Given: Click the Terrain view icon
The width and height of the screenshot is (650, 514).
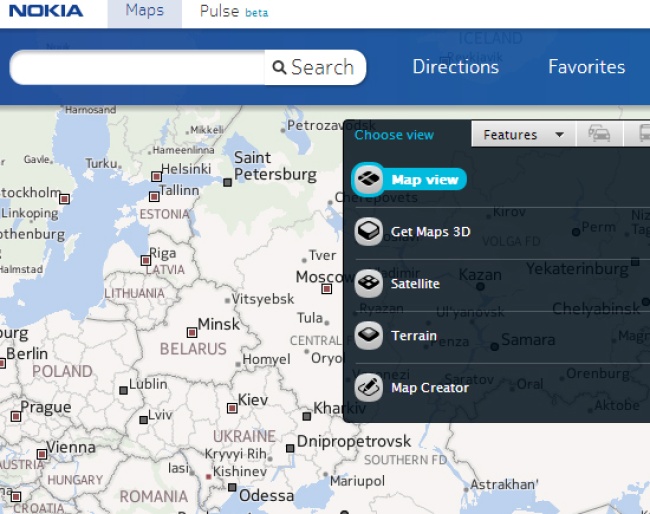Looking at the screenshot, I should point(369,336).
